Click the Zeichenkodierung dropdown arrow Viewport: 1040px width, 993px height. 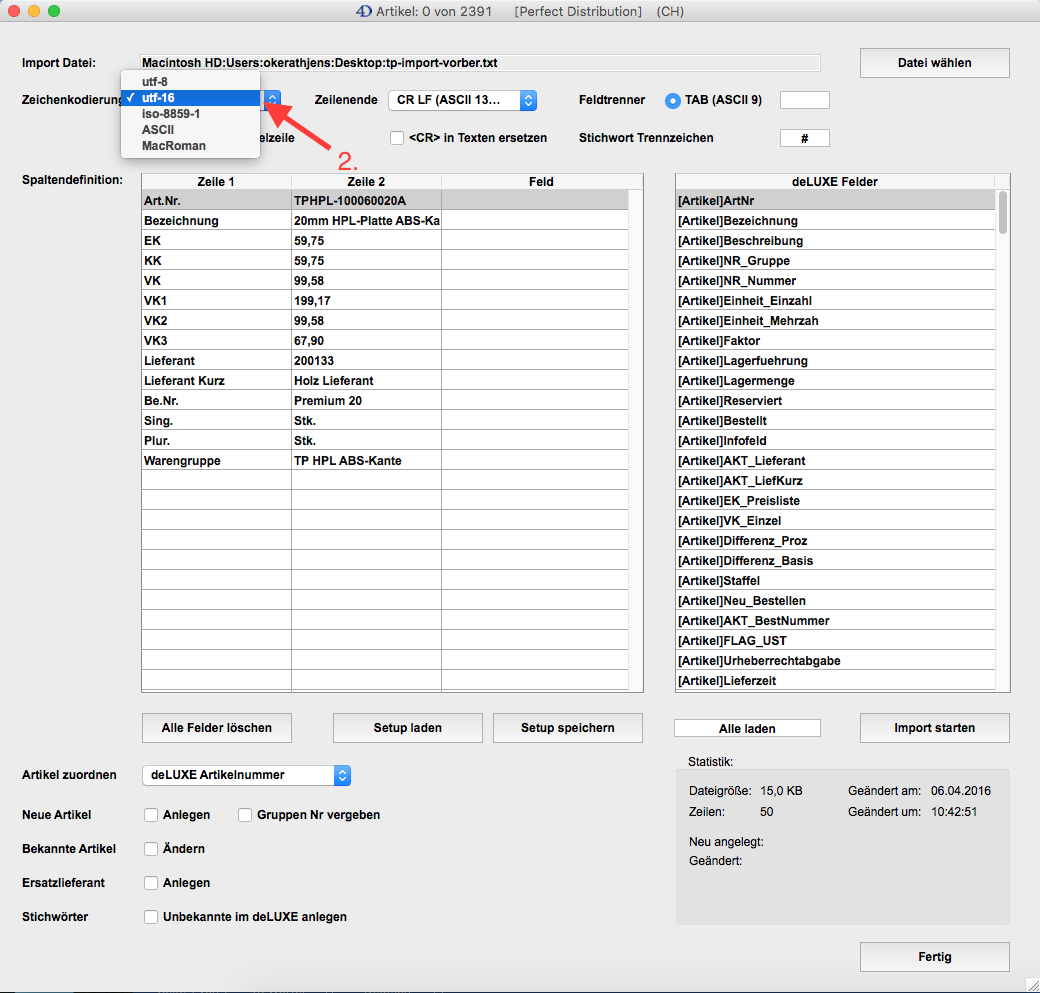click(x=273, y=99)
